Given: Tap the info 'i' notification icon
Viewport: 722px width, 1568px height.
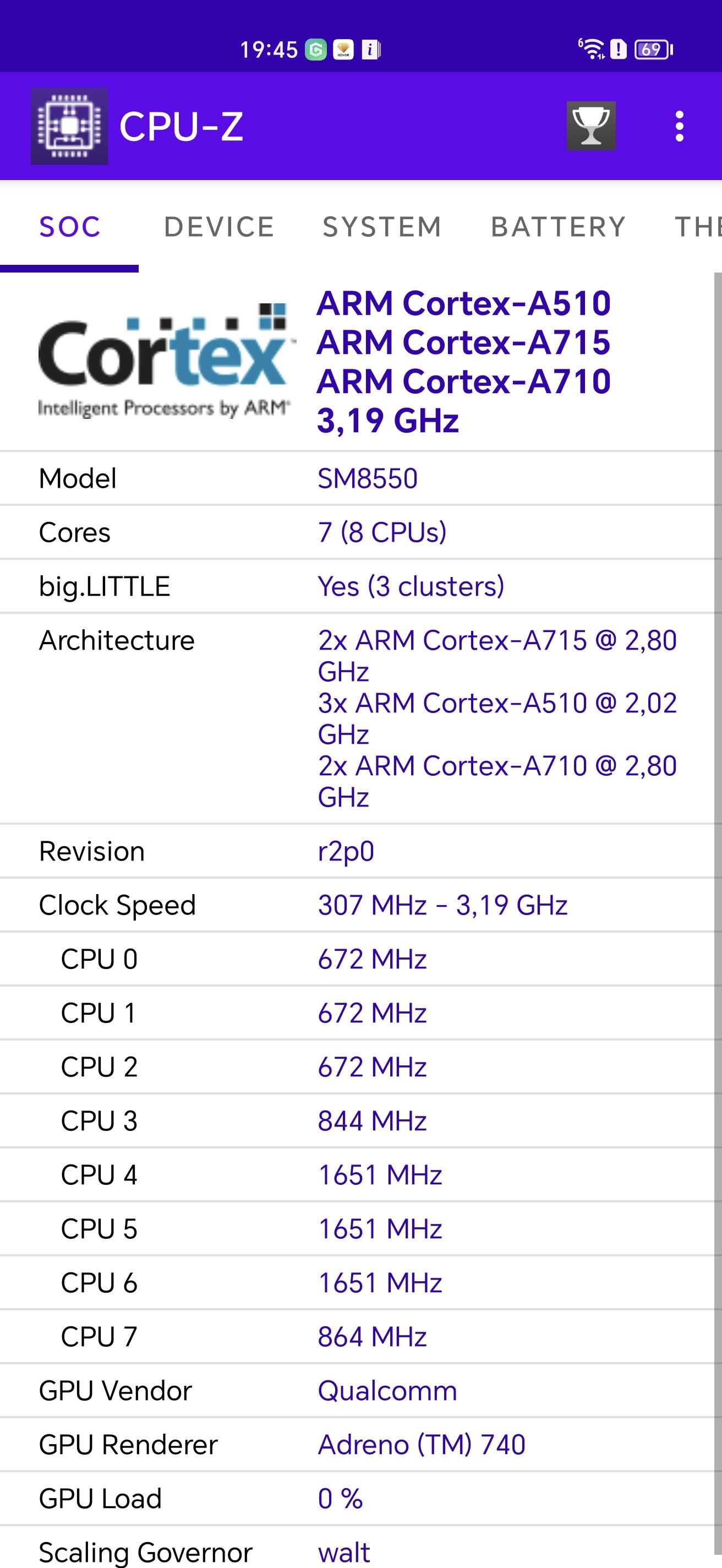Looking at the screenshot, I should pos(370,50).
